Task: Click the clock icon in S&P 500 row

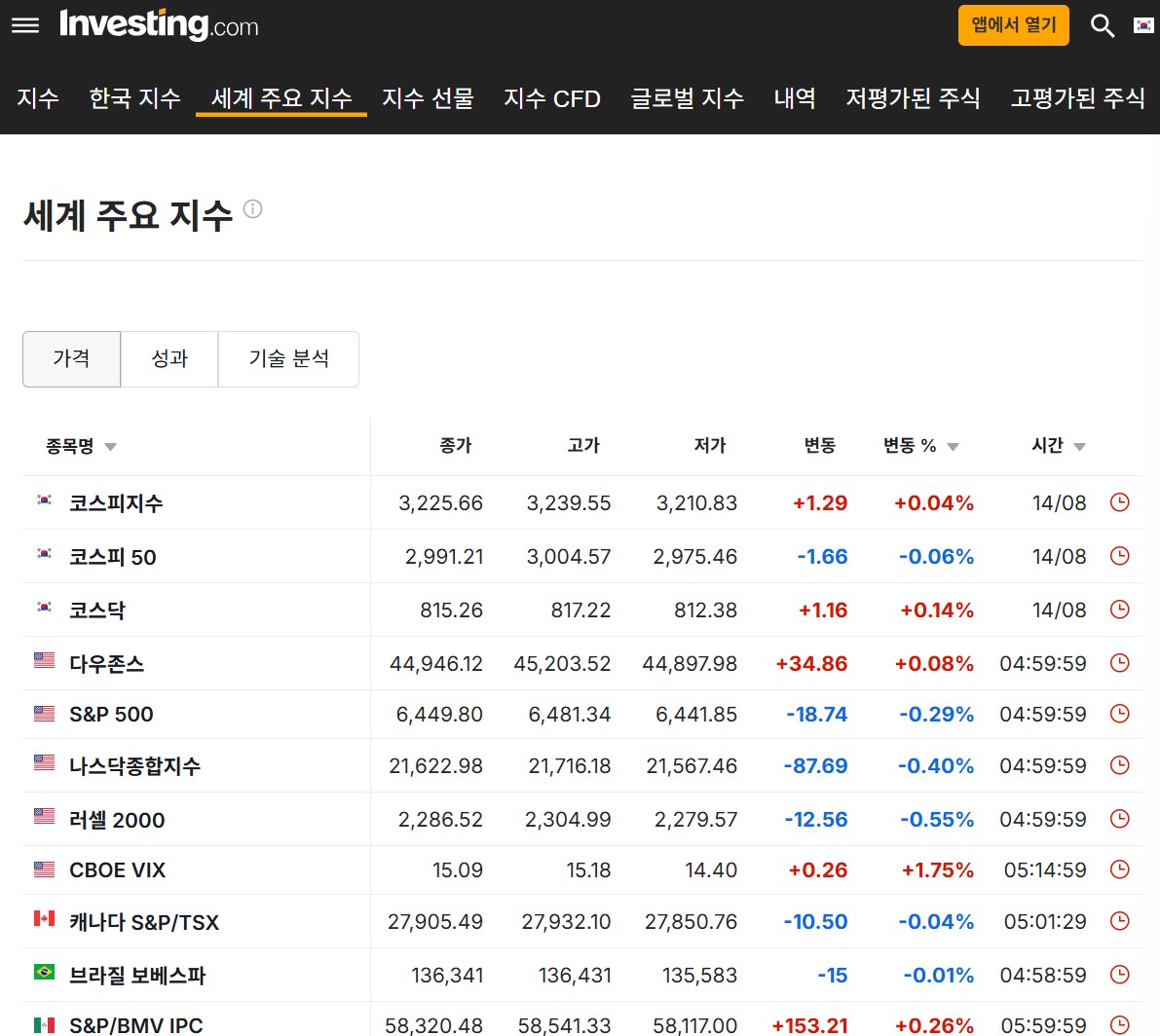Action: click(1120, 714)
